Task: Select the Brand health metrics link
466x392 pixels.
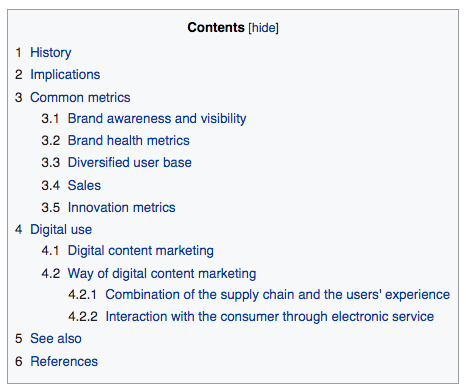Action: coord(129,140)
